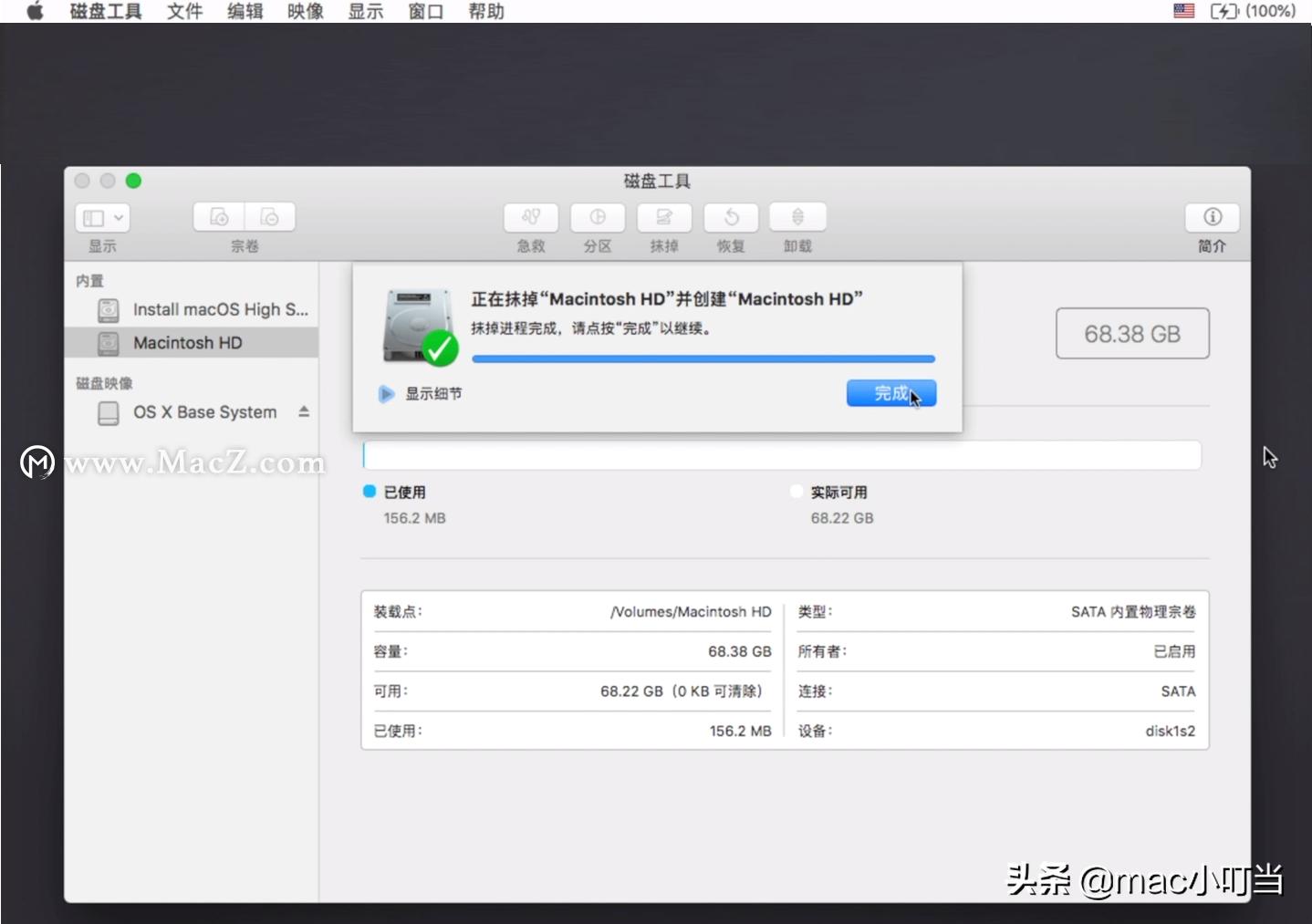The width and height of the screenshot is (1312, 924).
Task: Add a volume with the 宗卷 plus icon
Action: point(218,216)
